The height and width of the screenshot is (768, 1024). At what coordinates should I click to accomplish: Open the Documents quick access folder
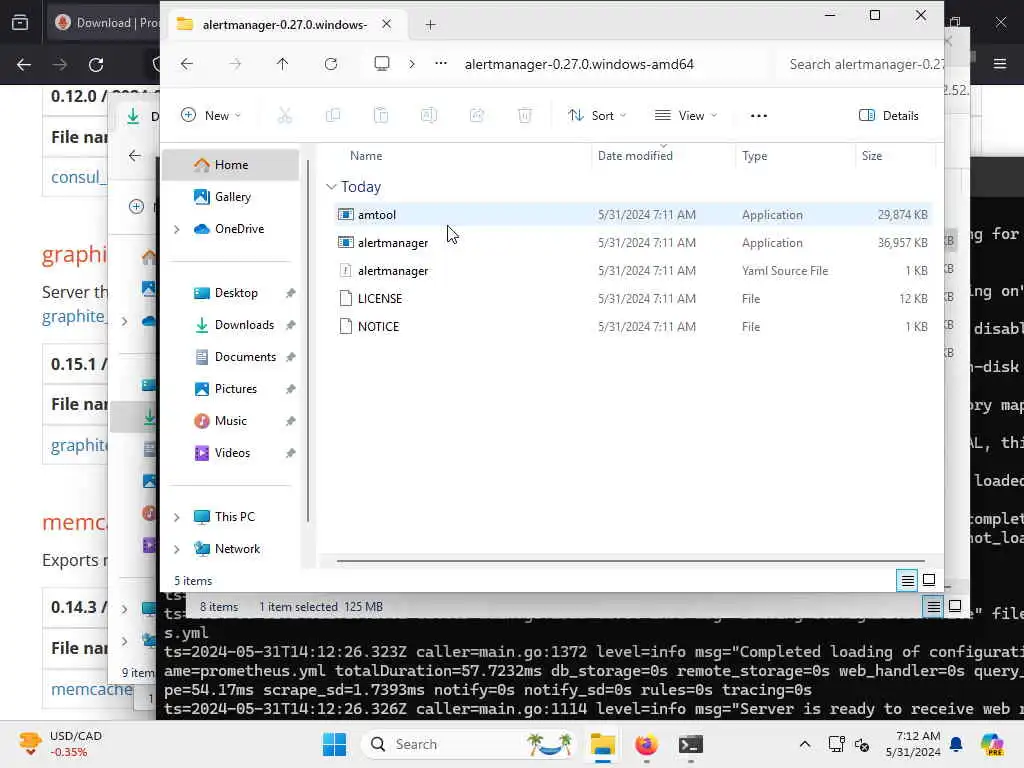[x=230, y=357]
